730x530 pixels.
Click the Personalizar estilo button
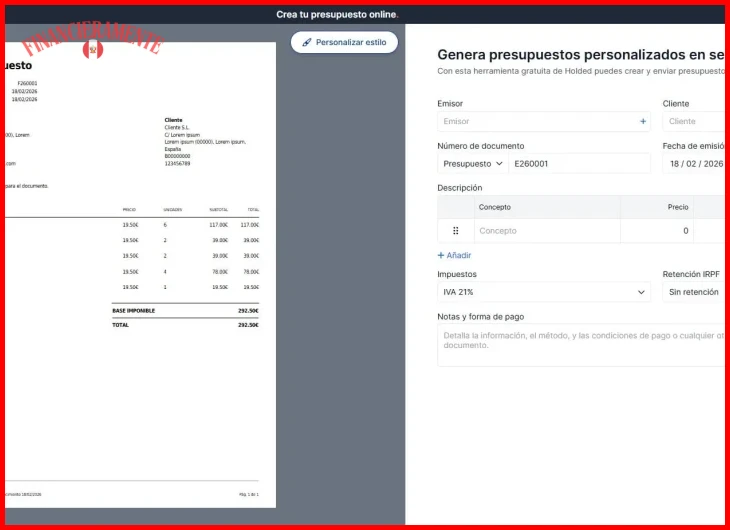pos(344,42)
